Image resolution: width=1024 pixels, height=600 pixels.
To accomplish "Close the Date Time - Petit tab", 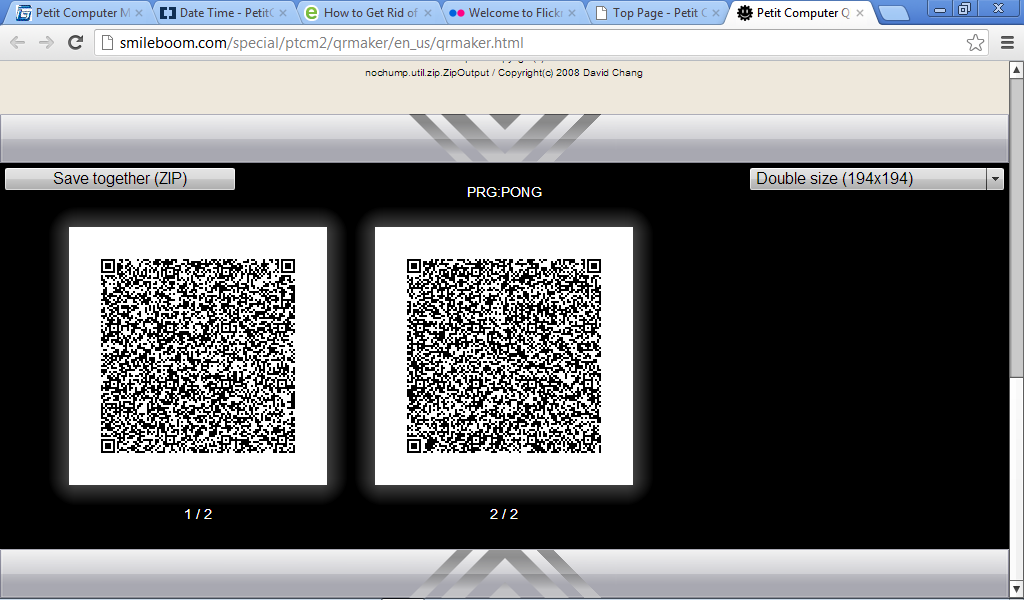I will (x=283, y=13).
